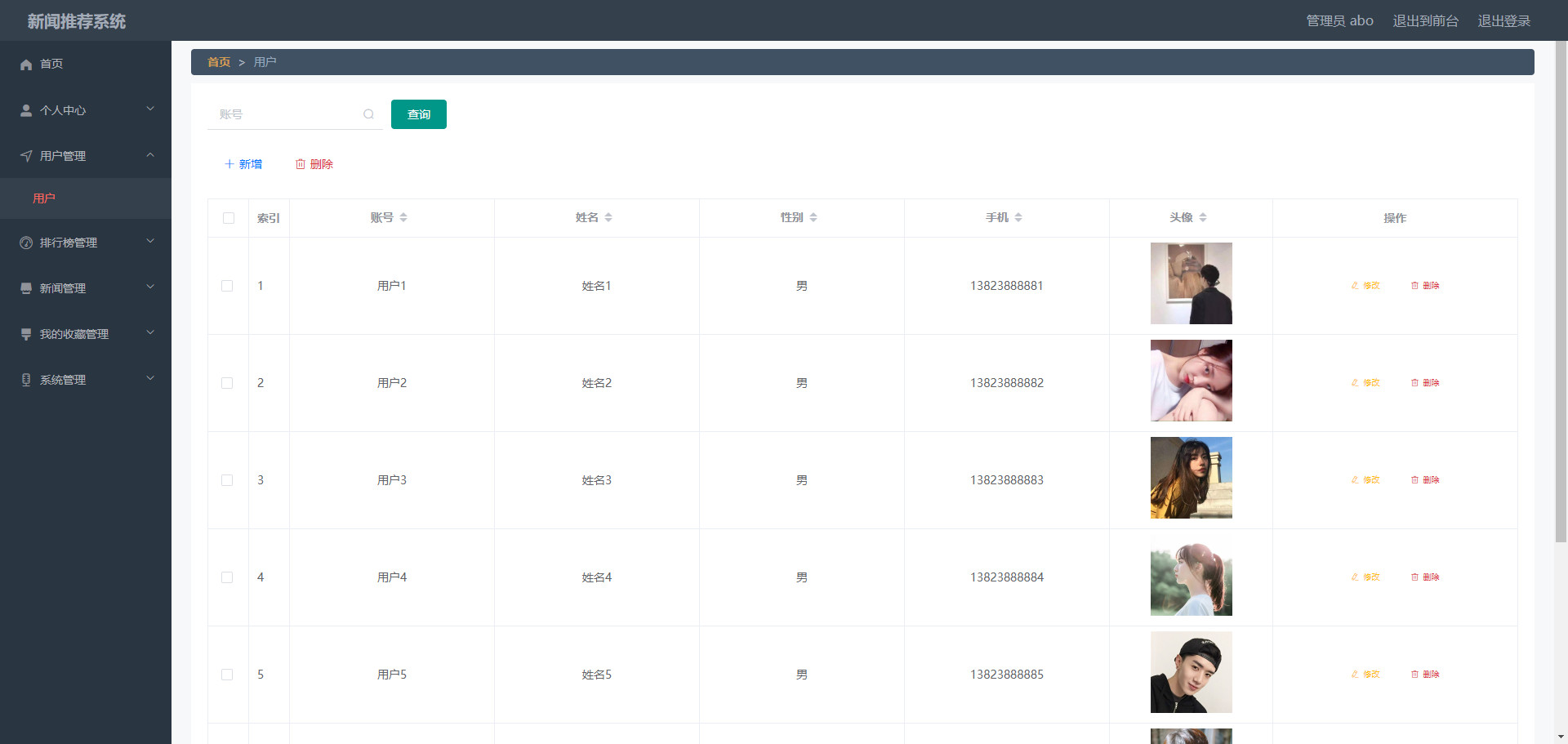
Task: Check the checkbox for row 用户2
Action: click(x=227, y=383)
